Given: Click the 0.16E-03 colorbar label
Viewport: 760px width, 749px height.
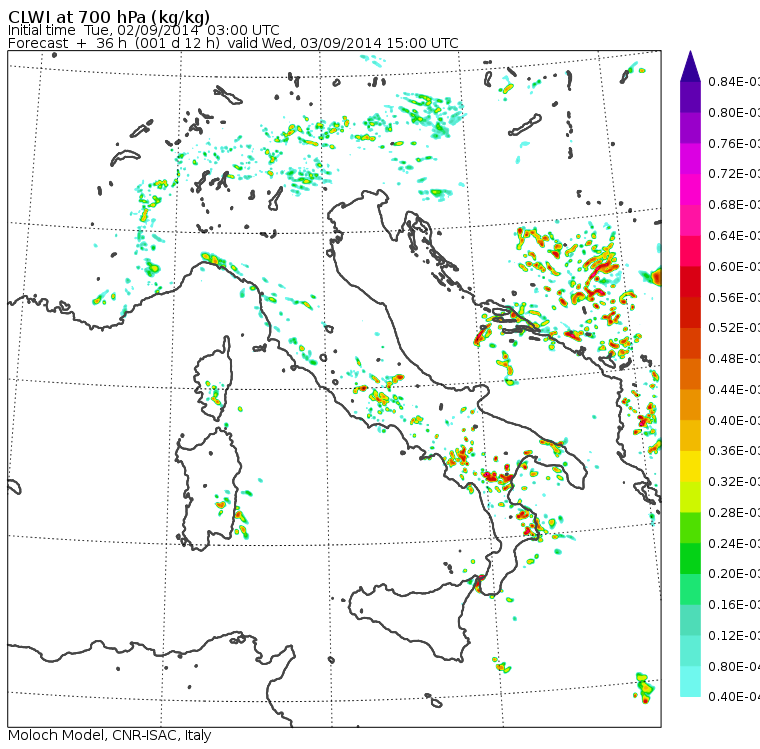Looking at the screenshot, I should click(x=734, y=605).
